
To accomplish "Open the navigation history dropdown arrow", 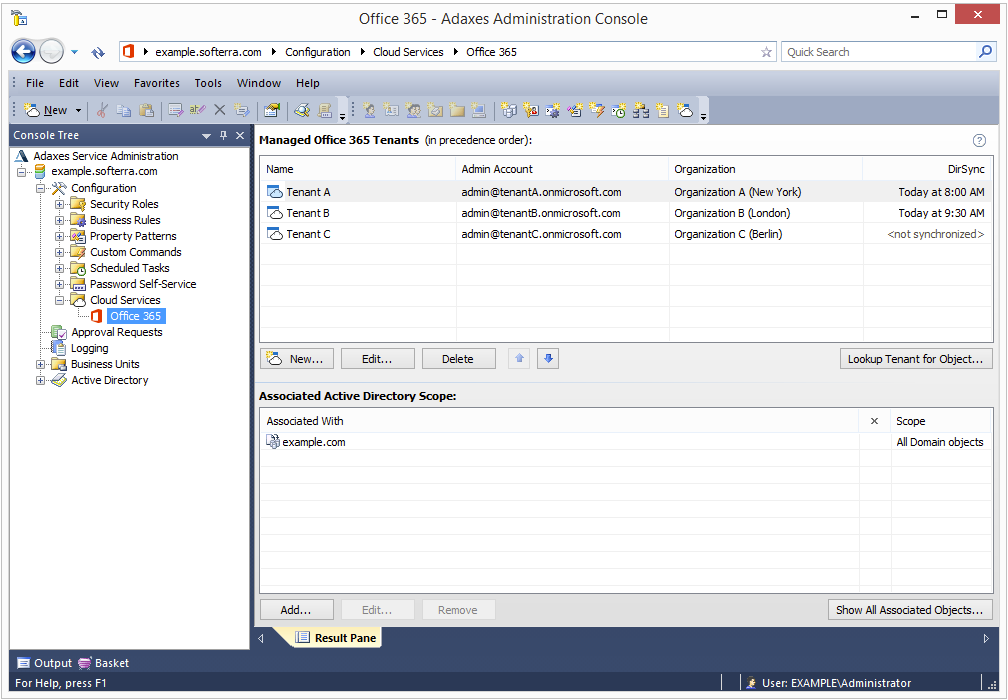I will click(75, 52).
